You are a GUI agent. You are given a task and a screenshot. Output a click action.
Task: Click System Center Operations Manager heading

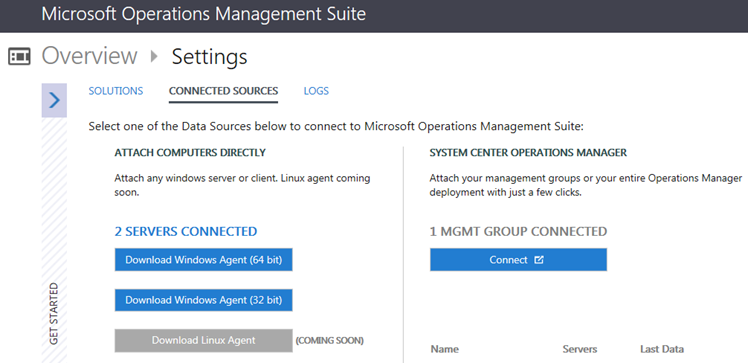click(x=528, y=153)
